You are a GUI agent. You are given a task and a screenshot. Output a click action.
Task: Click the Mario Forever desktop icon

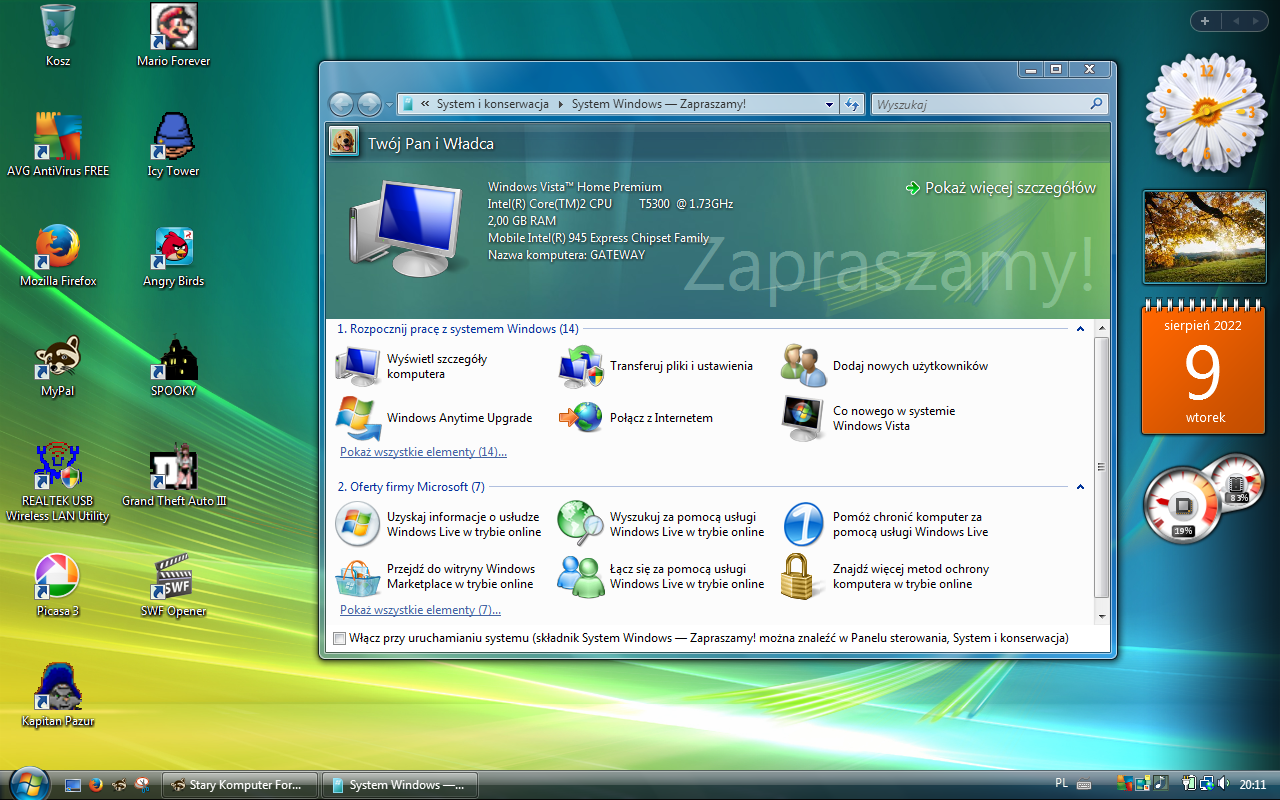click(x=174, y=27)
